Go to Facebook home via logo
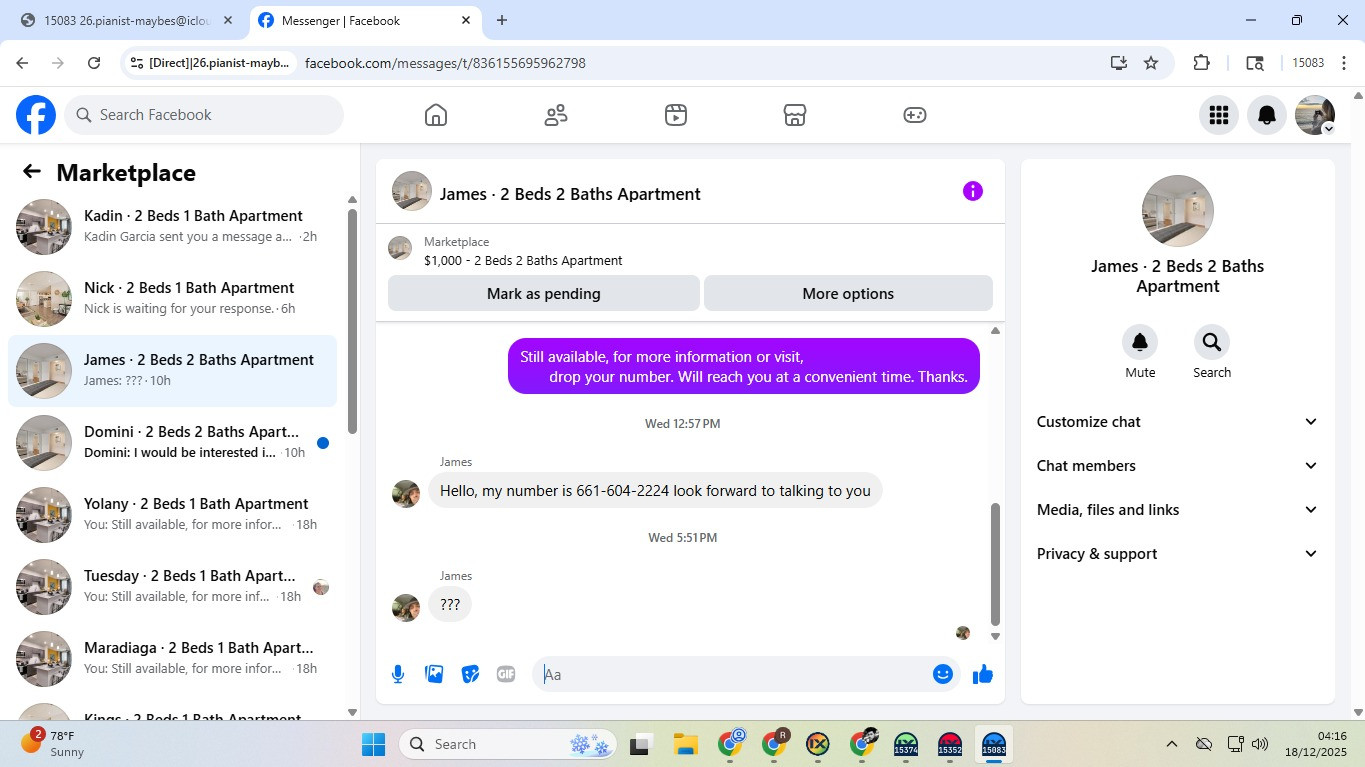 pos(36,115)
